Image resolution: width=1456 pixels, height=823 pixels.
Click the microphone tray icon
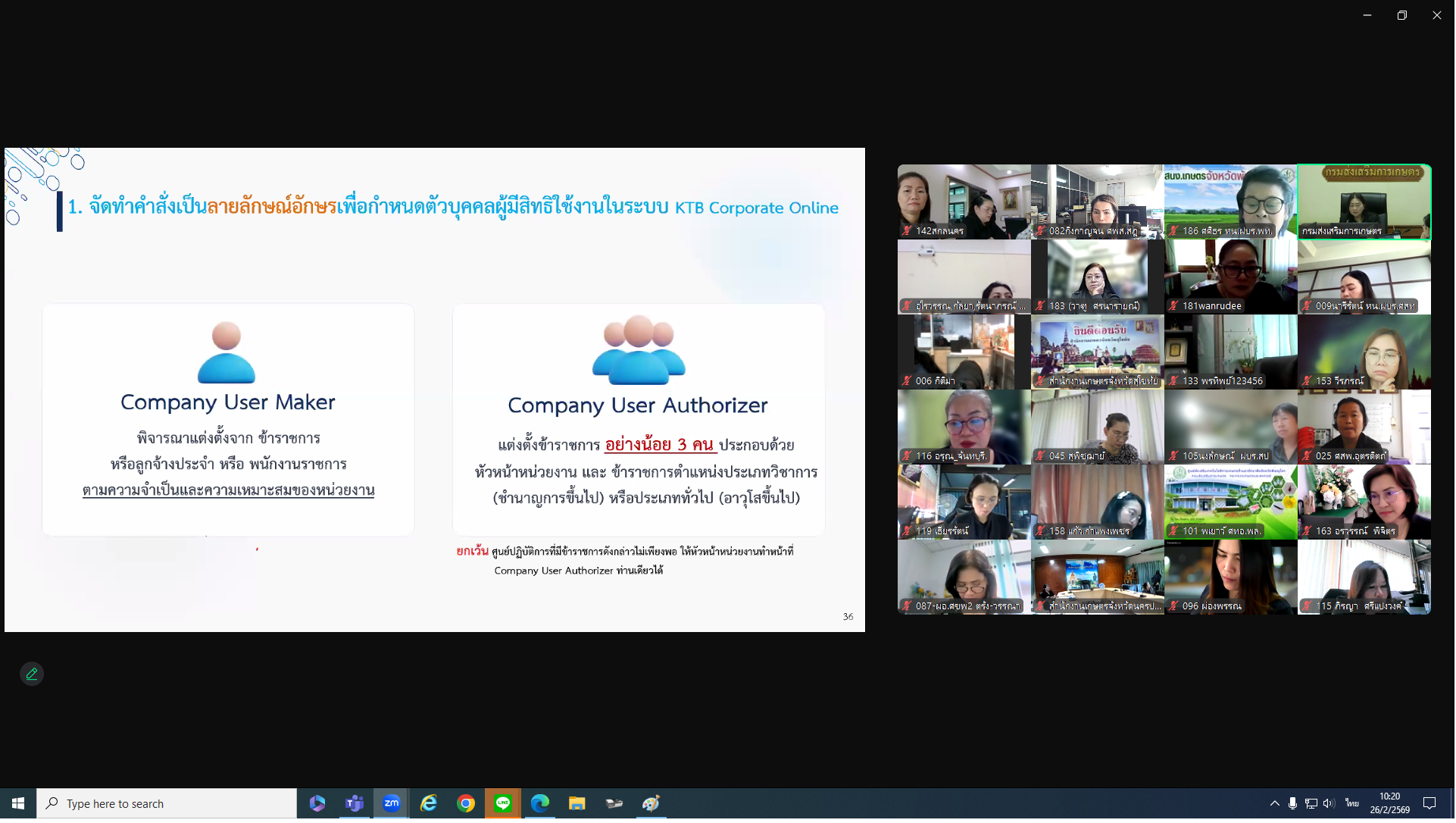[x=1293, y=803]
